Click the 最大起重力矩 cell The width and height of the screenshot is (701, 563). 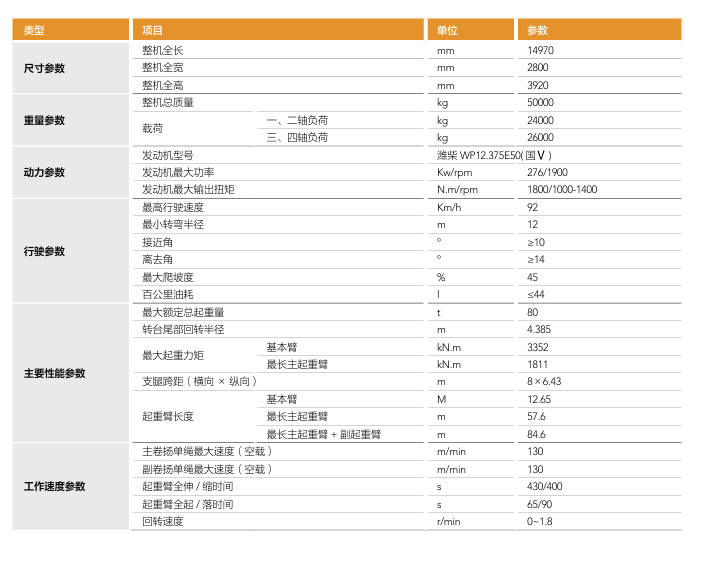tap(173, 356)
